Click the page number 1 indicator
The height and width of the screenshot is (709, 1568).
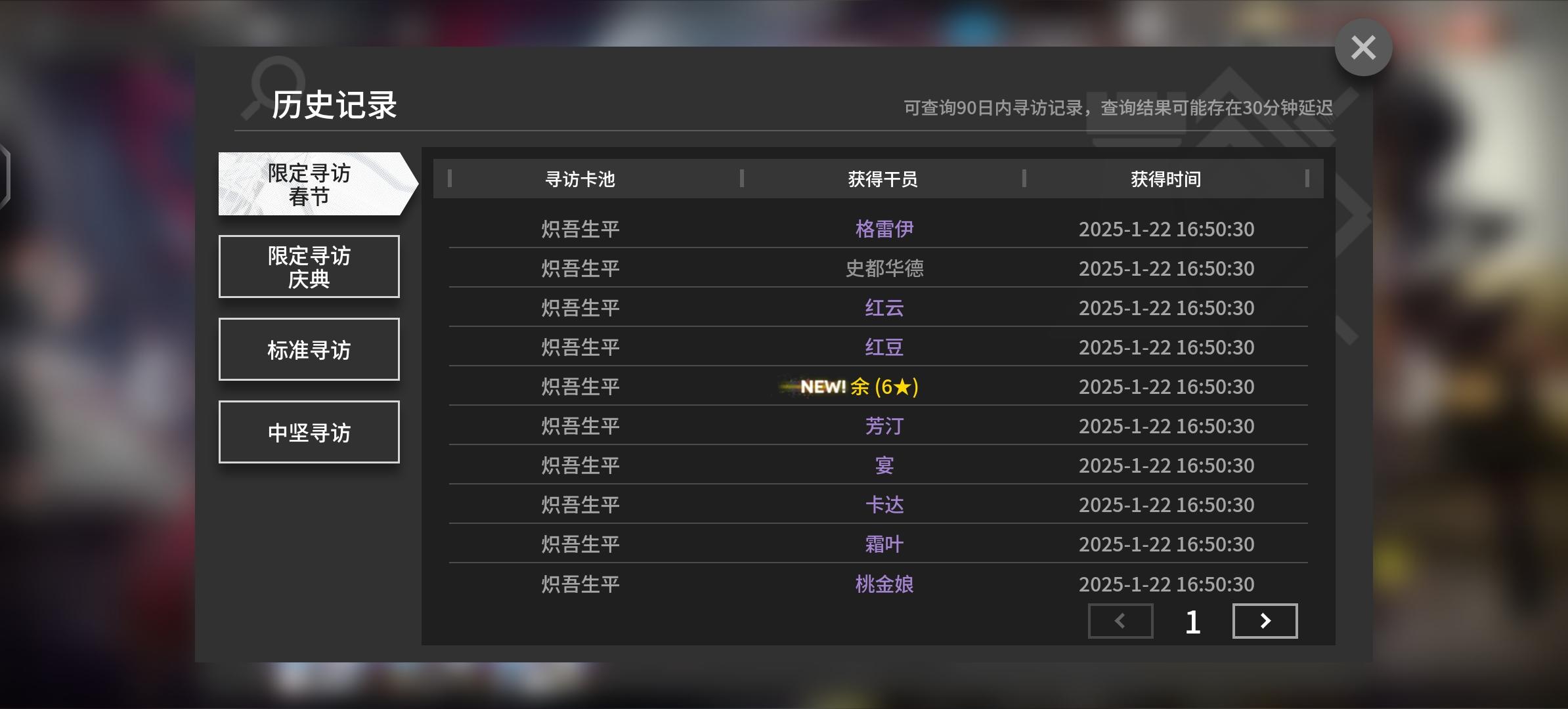coord(1192,622)
